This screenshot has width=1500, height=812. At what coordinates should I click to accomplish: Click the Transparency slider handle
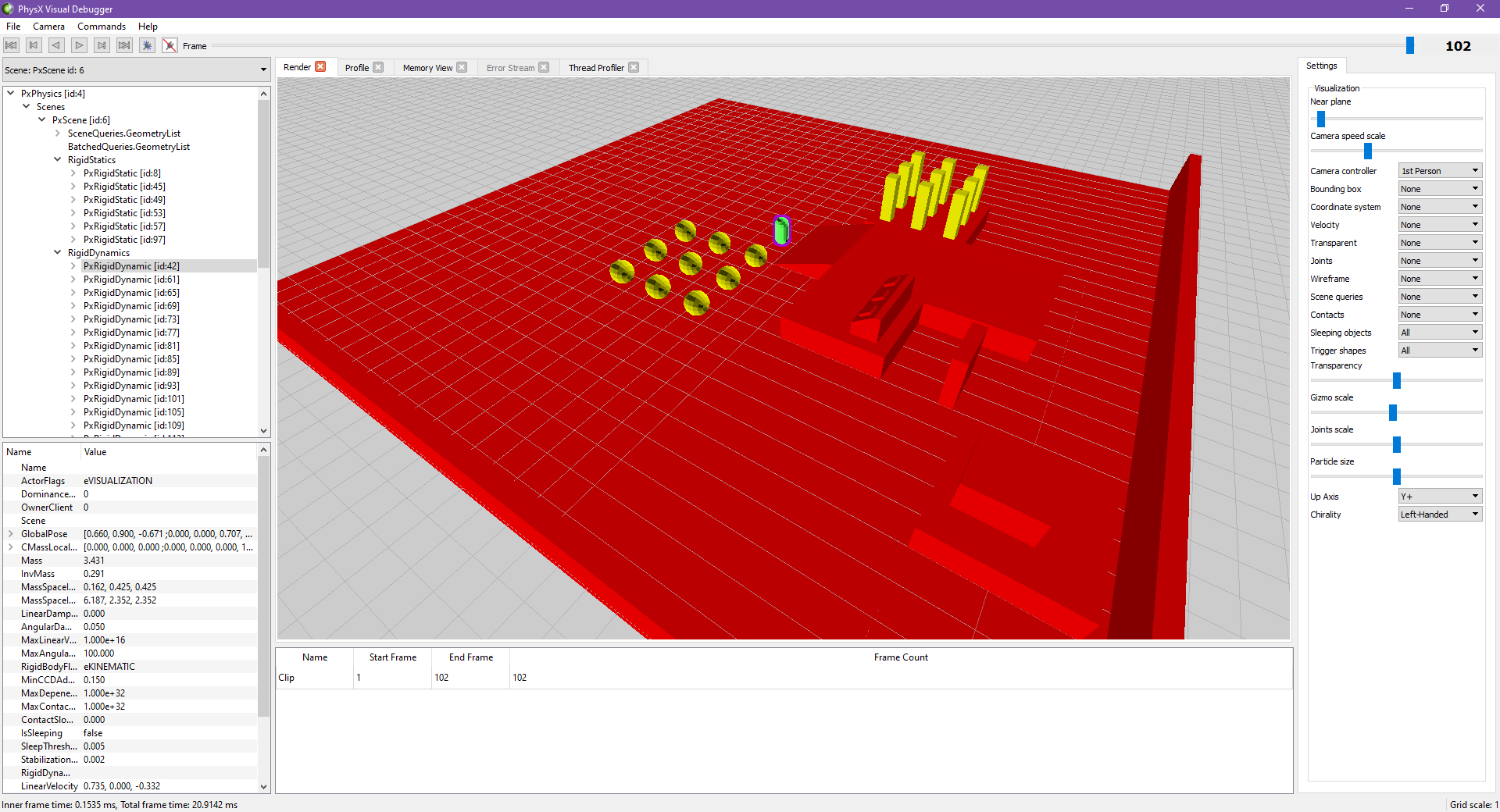tap(1397, 380)
